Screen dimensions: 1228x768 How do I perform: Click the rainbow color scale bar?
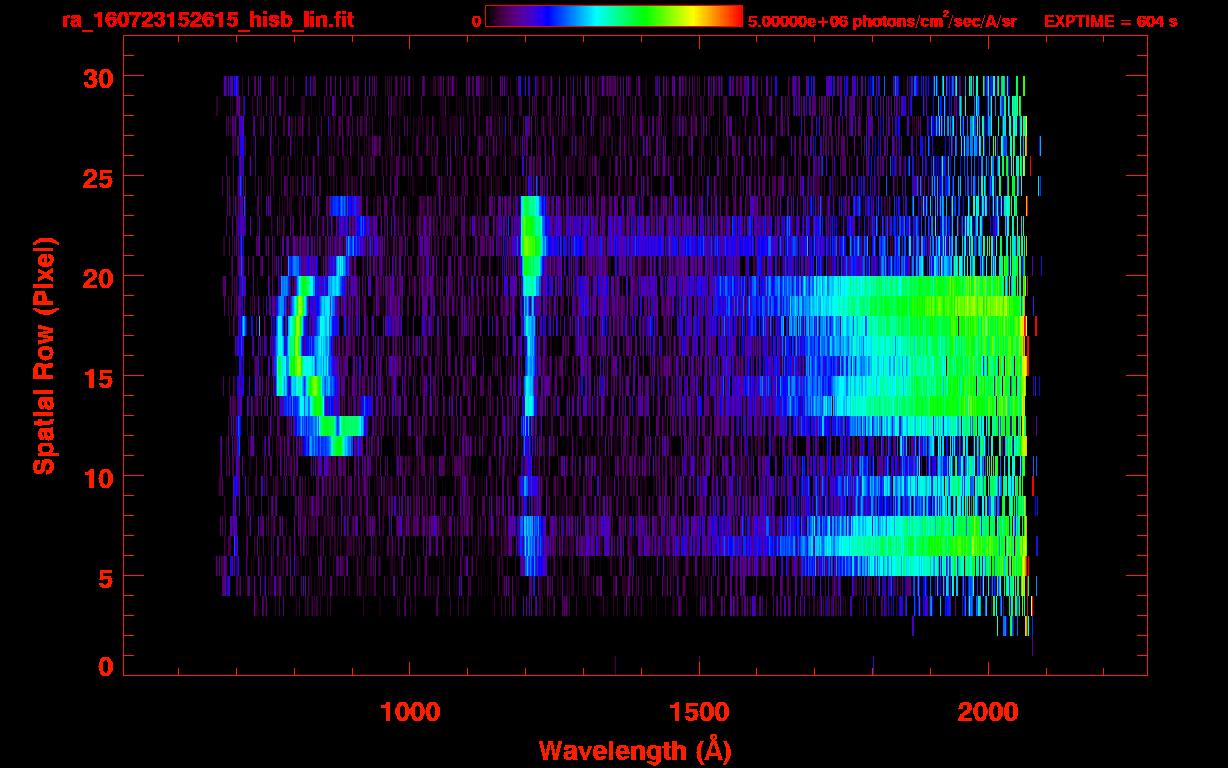(x=614, y=16)
